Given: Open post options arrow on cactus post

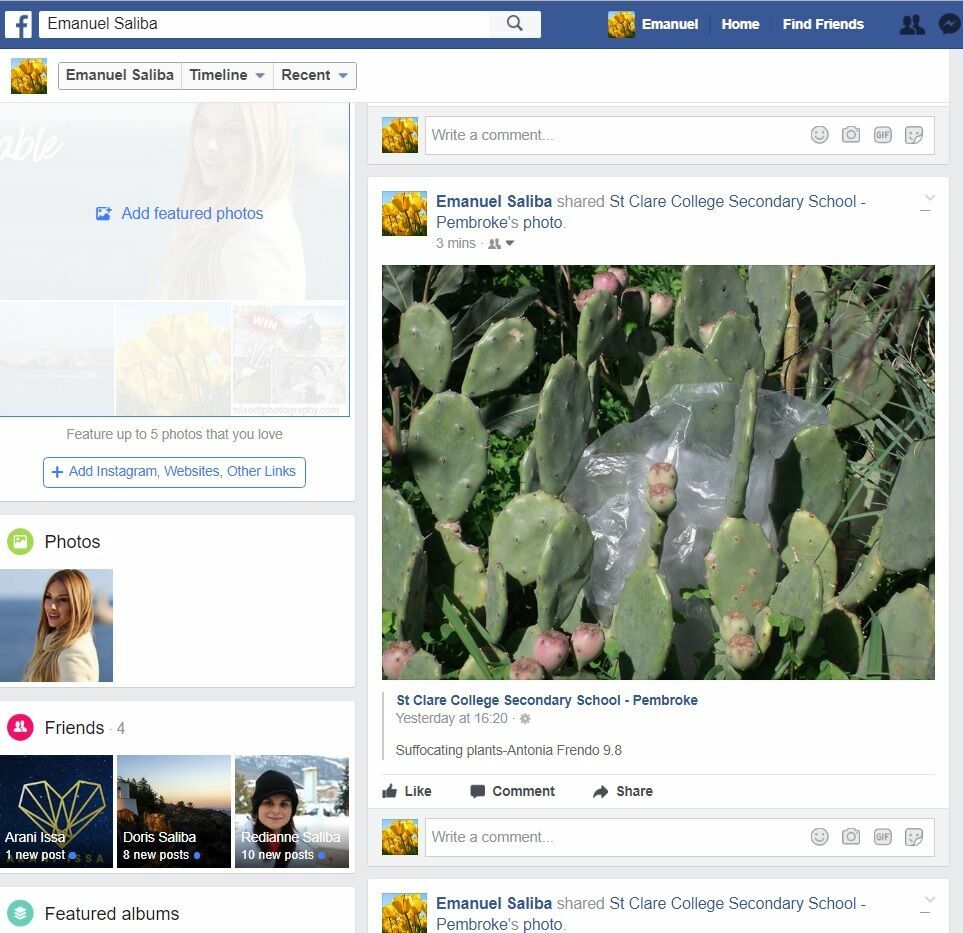Looking at the screenshot, I should point(927,200).
